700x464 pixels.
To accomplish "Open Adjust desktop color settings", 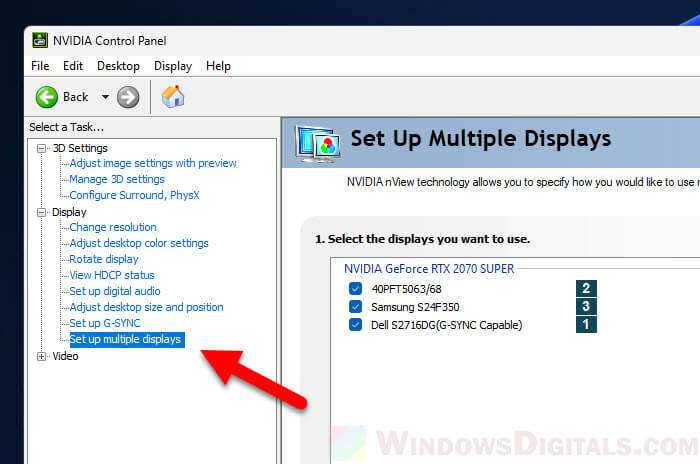I will click(139, 243).
